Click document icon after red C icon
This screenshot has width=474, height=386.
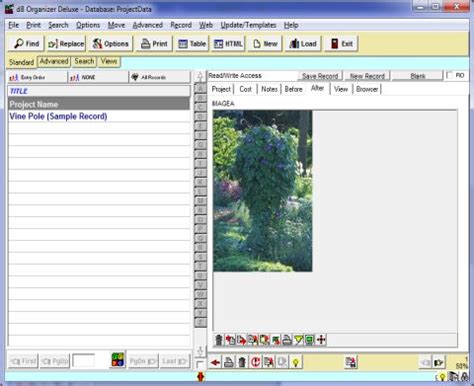[x=269, y=362]
